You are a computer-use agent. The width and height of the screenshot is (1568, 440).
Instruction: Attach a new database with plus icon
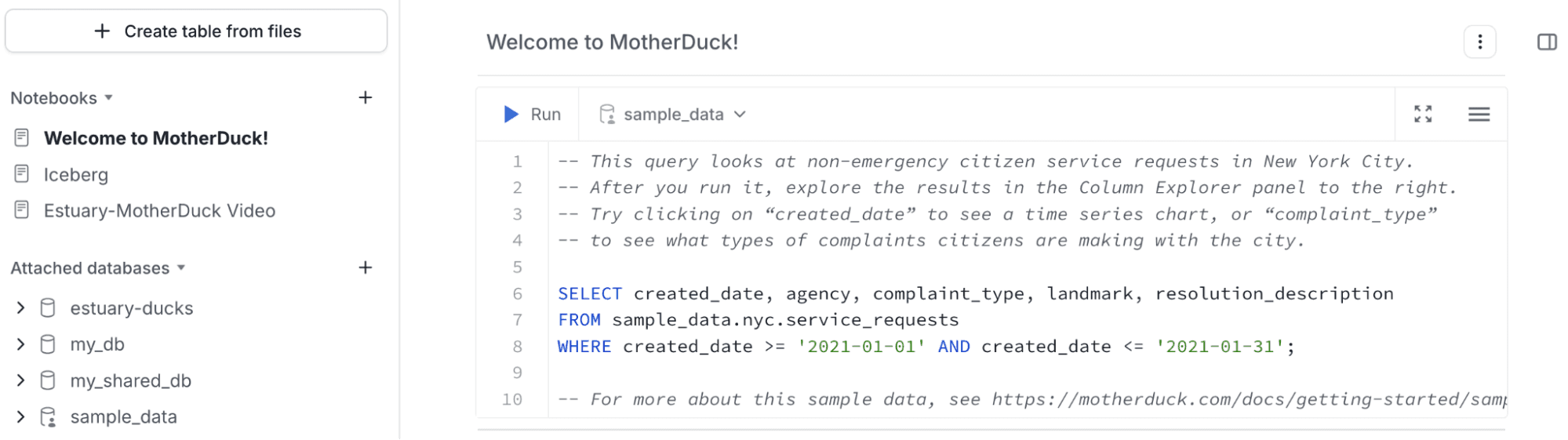366,268
